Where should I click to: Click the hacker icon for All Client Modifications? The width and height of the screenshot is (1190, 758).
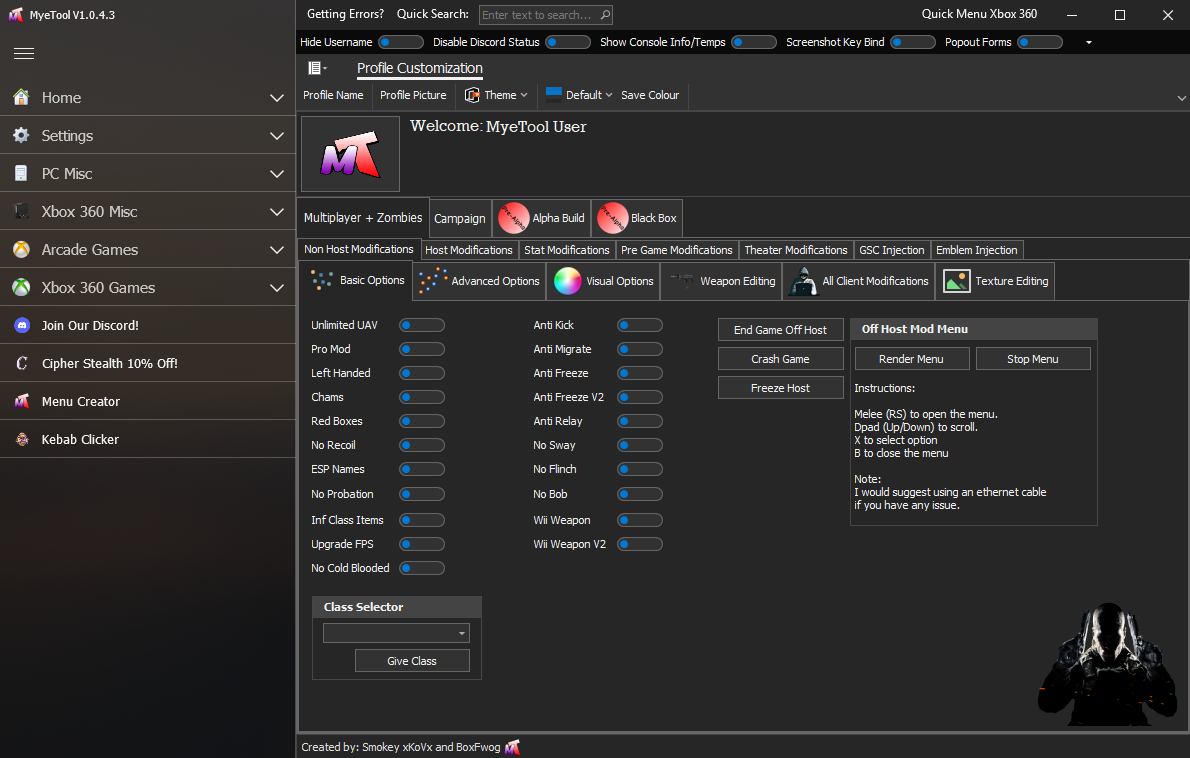[x=803, y=281]
